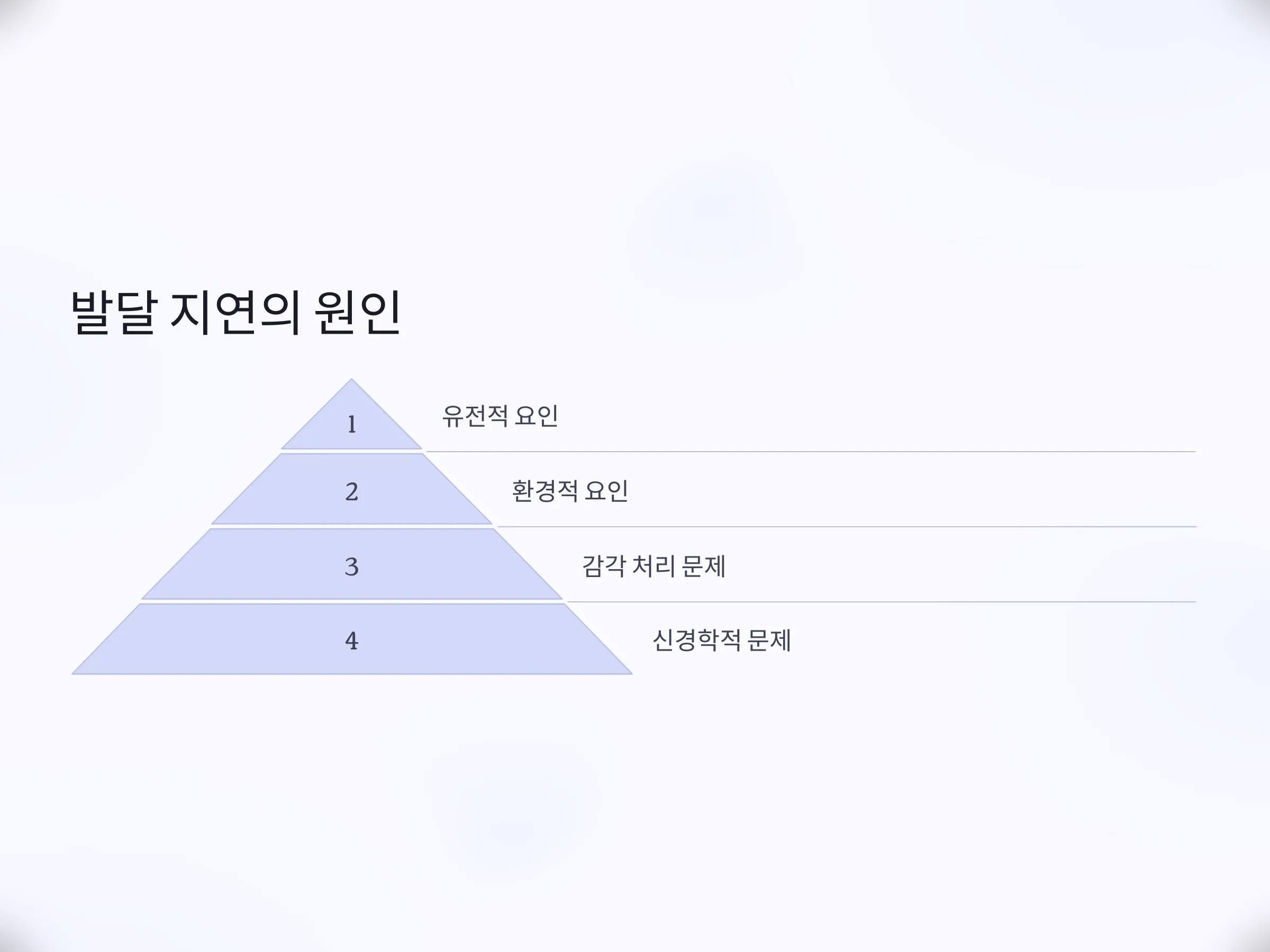
Task: Click the word 발달 in the title
Action: coord(114,313)
